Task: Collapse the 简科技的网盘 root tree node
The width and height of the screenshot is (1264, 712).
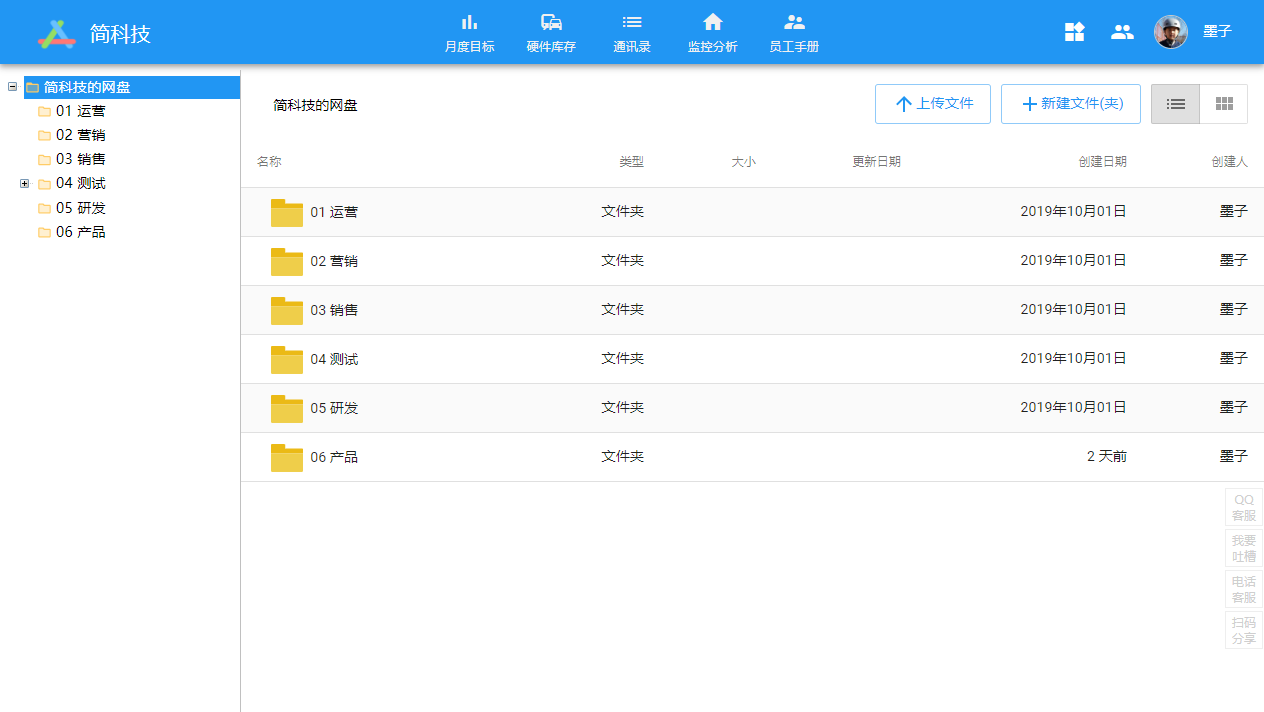Action: pos(12,87)
